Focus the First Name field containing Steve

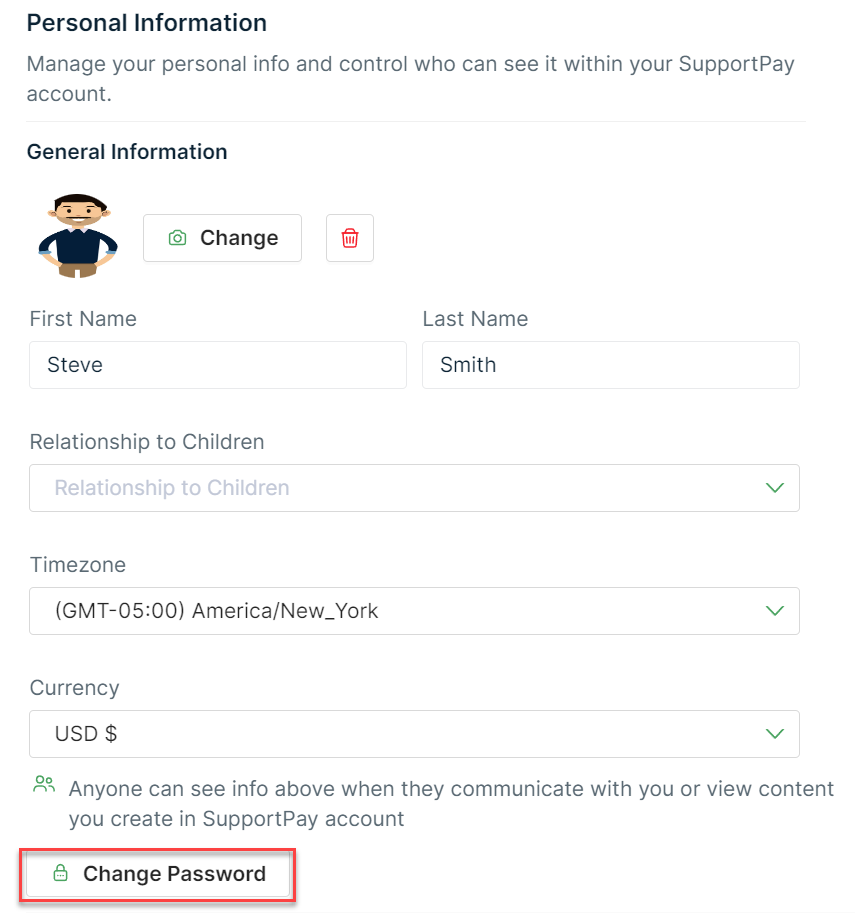(x=218, y=365)
